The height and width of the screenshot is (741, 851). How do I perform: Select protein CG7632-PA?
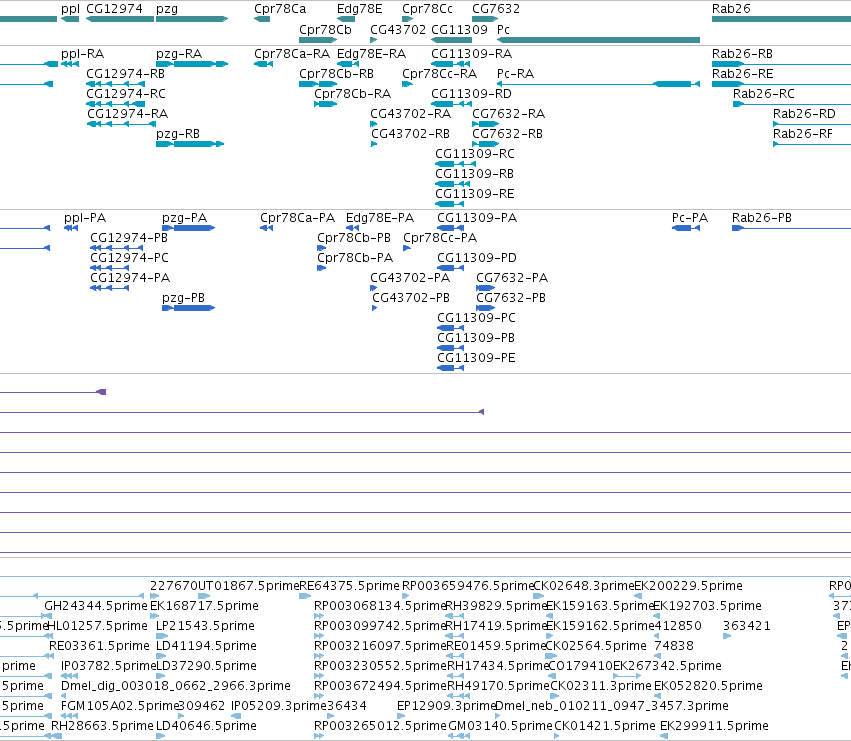(x=512, y=278)
